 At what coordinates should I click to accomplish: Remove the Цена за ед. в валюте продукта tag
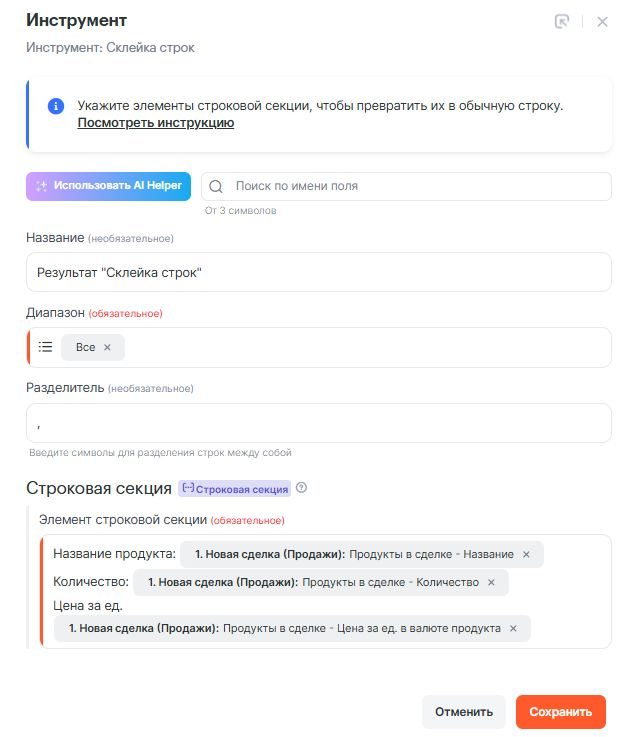(x=513, y=629)
